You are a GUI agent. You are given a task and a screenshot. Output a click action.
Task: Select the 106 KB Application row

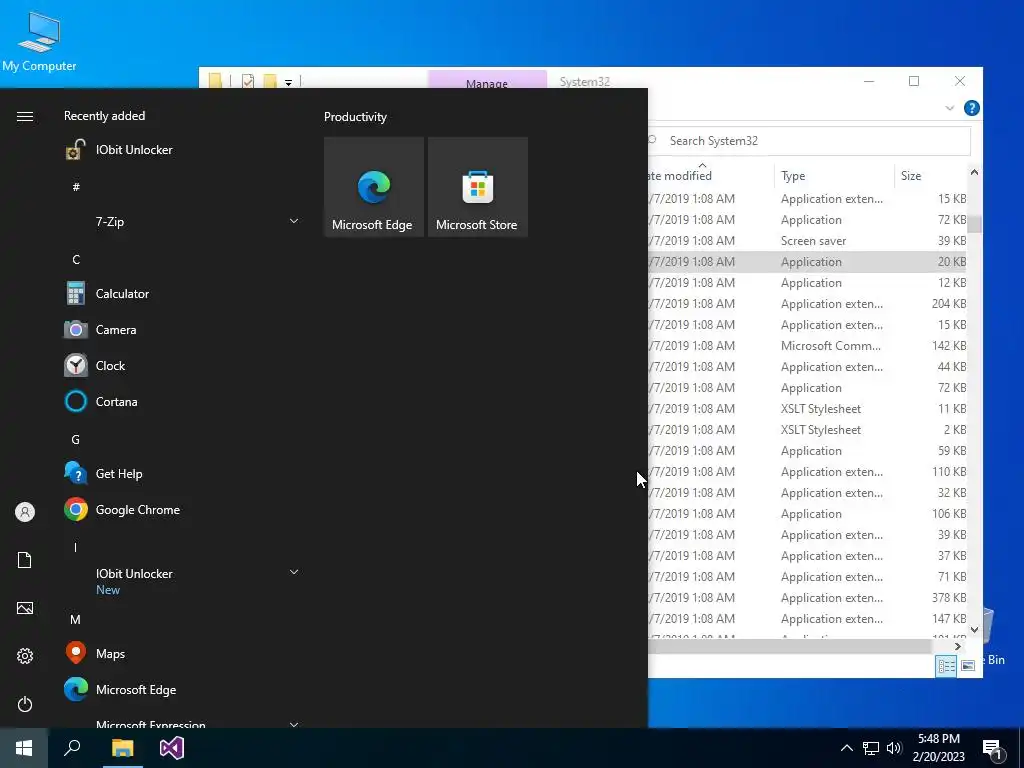click(x=807, y=514)
